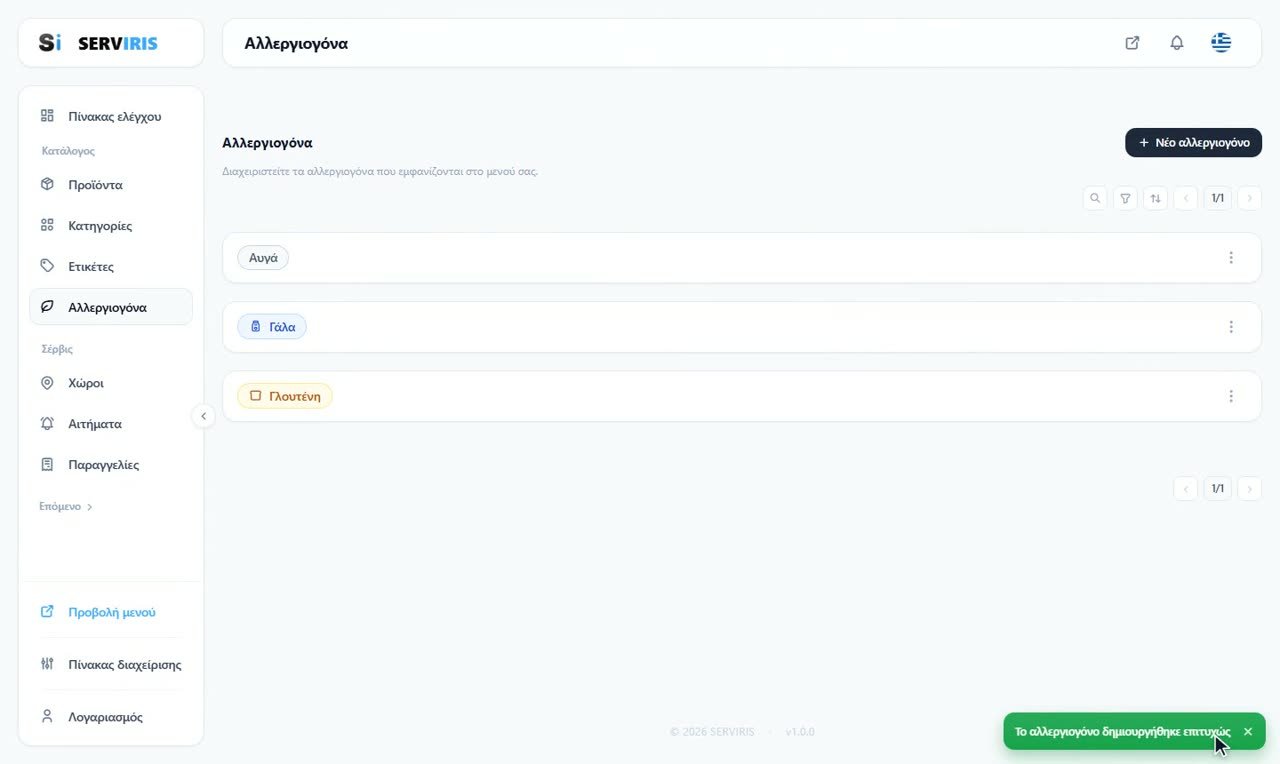This screenshot has width=1280, height=764.
Task: Open options menu for Γλουτένη row
Action: 1231,396
